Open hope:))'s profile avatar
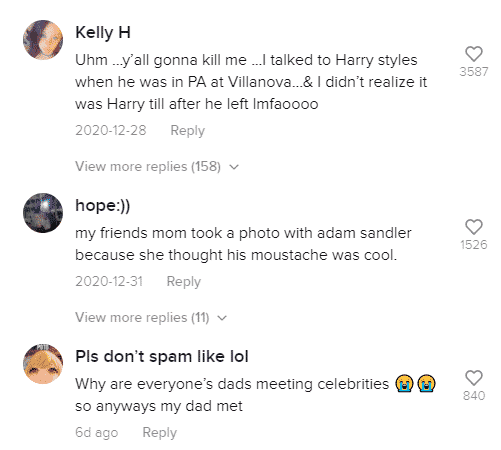This screenshot has width=501, height=450. pos(43,213)
